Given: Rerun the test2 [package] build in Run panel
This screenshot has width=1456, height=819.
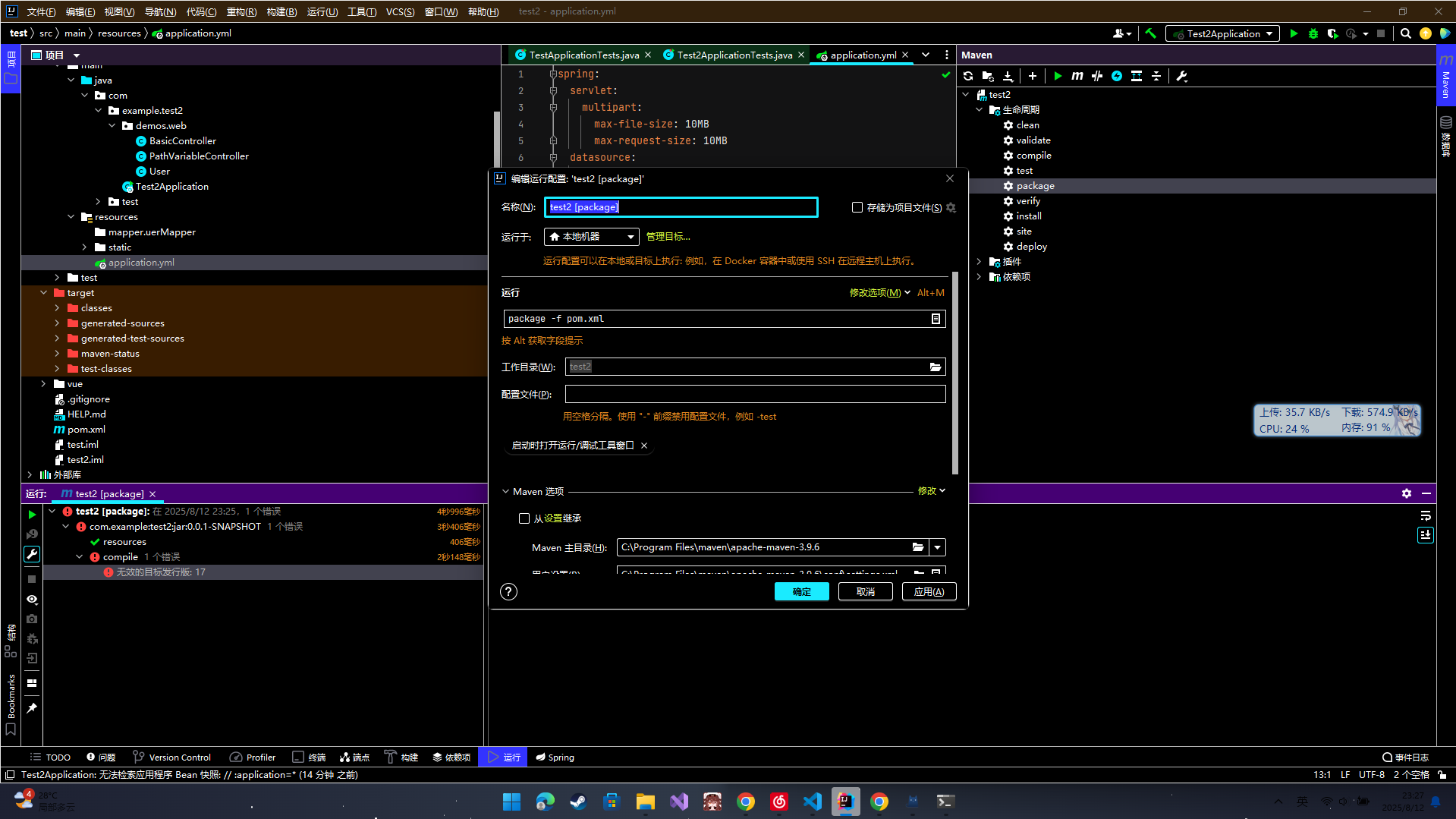Looking at the screenshot, I should pyautogui.click(x=32, y=514).
